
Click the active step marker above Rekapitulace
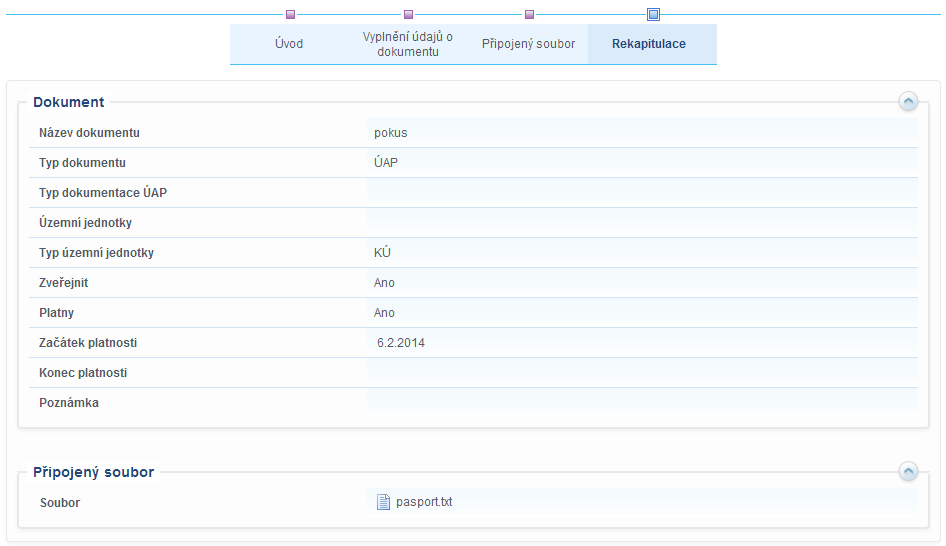(x=653, y=14)
